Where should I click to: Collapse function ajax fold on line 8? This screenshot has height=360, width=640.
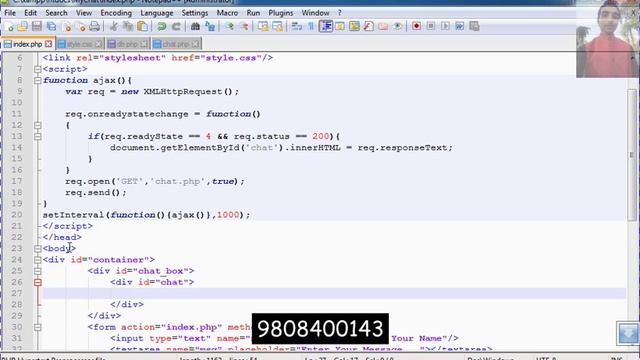[x=38, y=80]
